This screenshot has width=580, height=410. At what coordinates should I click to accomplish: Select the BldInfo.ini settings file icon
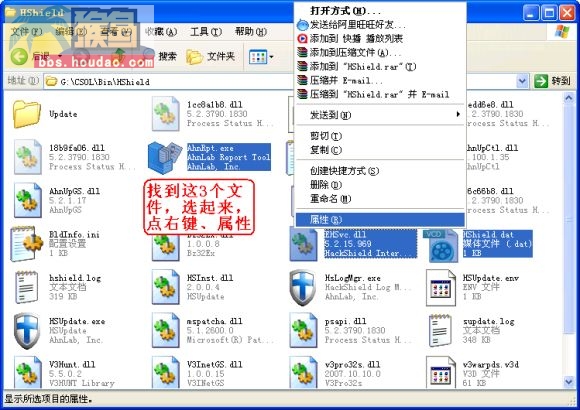(x=27, y=243)
